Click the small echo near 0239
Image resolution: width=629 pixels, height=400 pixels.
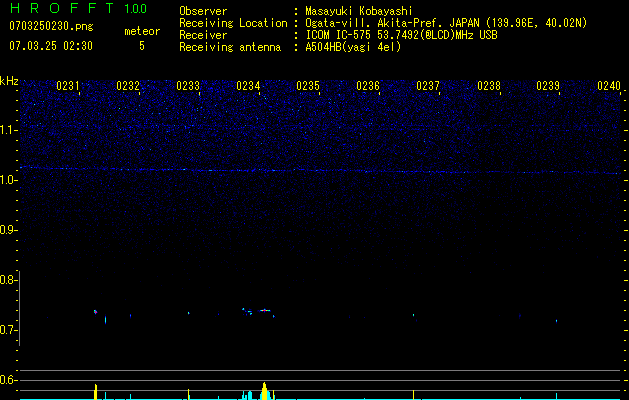coord(556,321)
